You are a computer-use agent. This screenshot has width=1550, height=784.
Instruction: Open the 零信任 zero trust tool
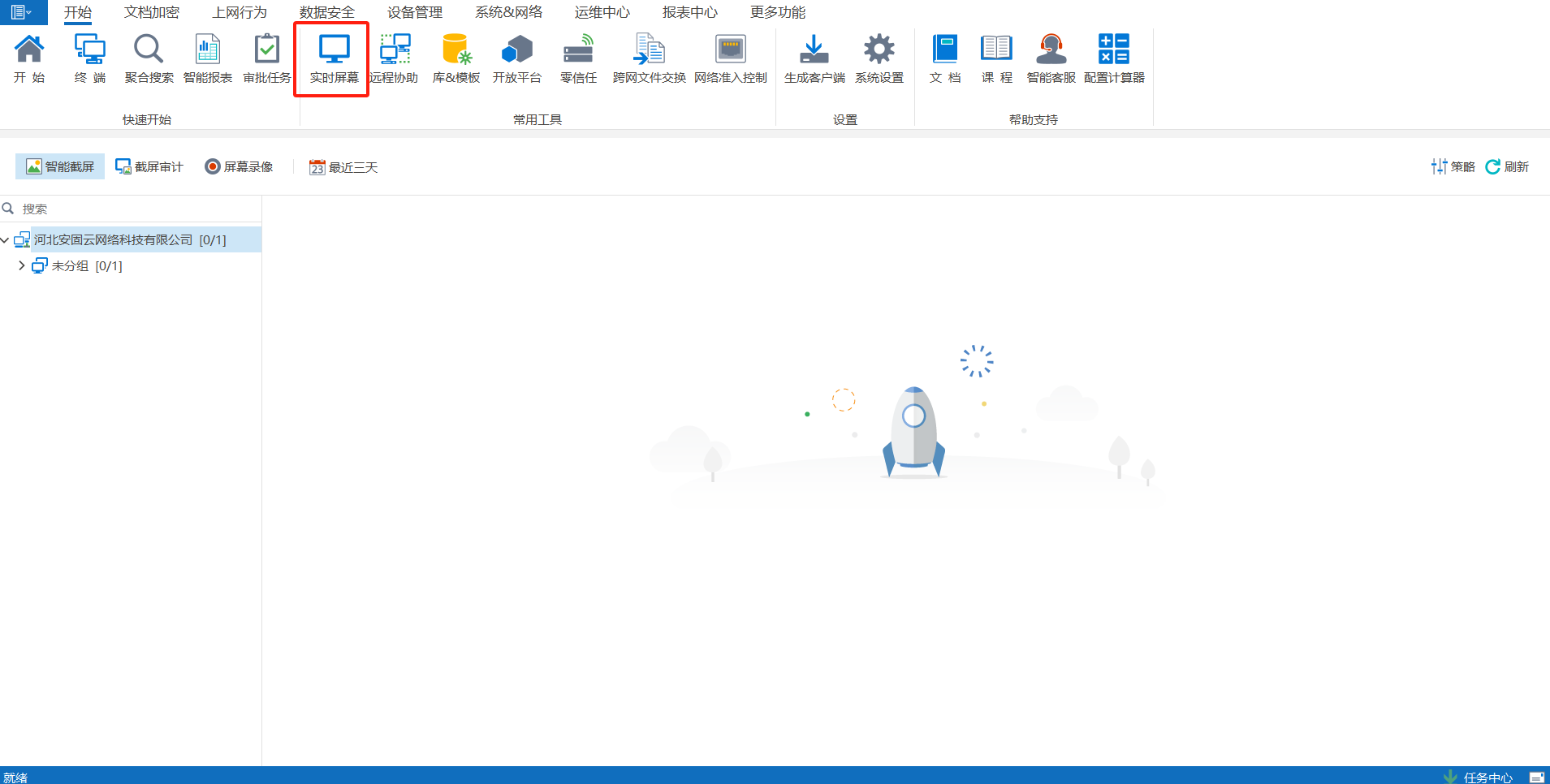pyautogui.click(x=578, y=58)
